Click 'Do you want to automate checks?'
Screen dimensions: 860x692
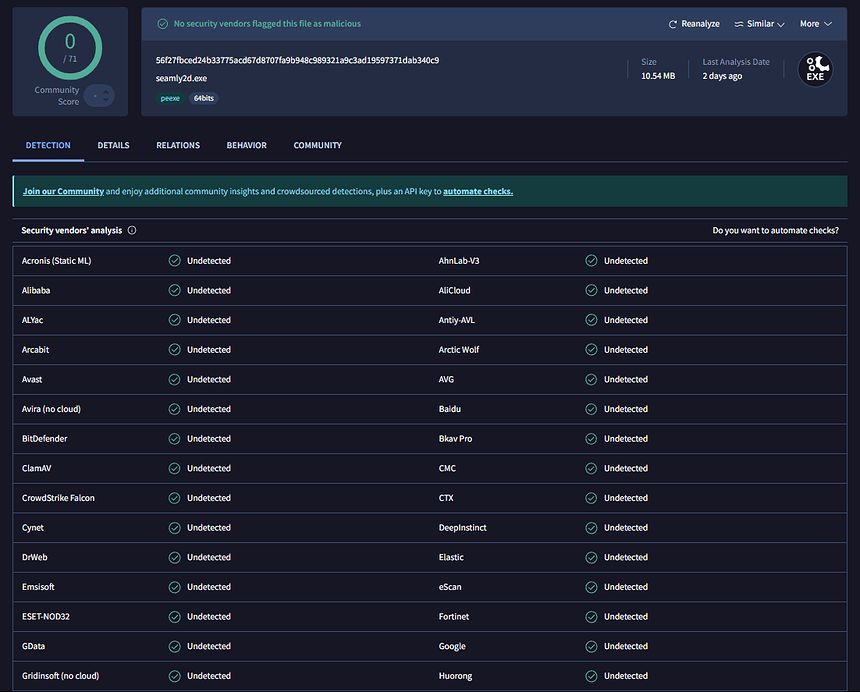pyautogui.click(x=776, y=230)
